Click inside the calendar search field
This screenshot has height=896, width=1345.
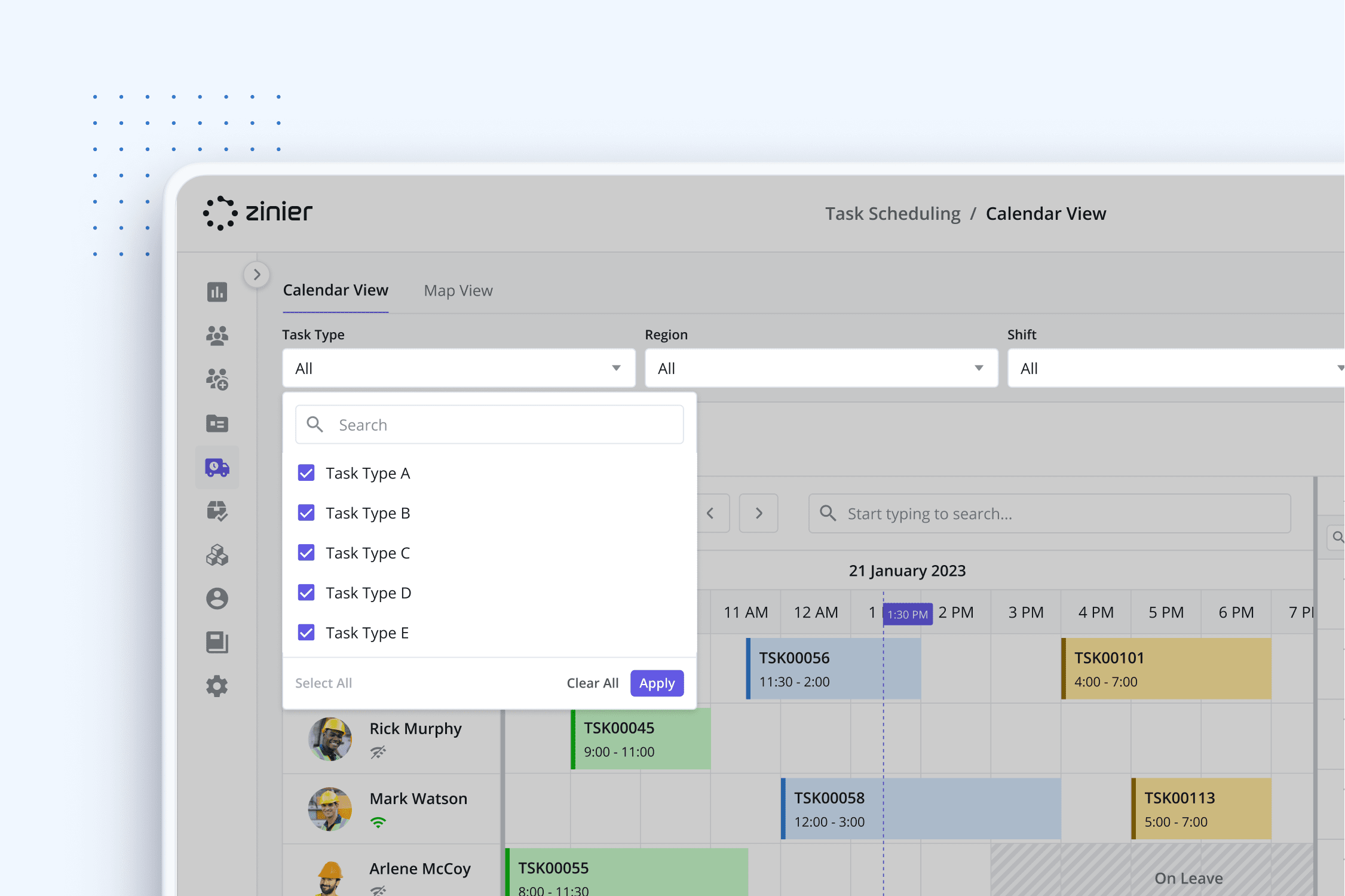pos(1050,513)
